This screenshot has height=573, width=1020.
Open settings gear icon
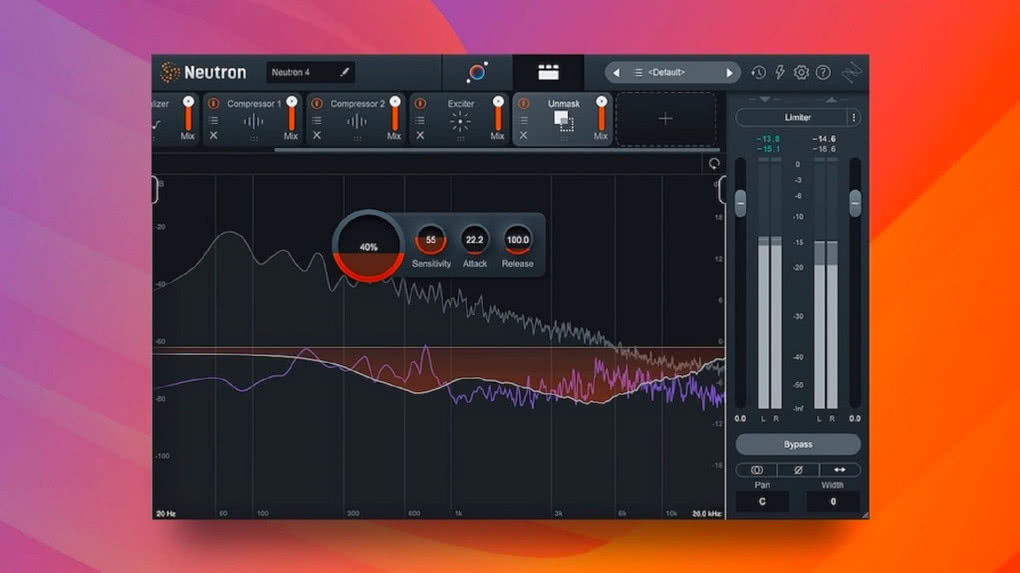tap(801, 73)
